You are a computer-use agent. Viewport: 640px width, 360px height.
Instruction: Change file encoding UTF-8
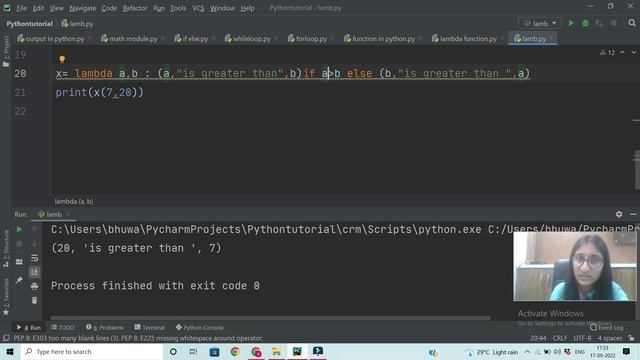point(582,338)
